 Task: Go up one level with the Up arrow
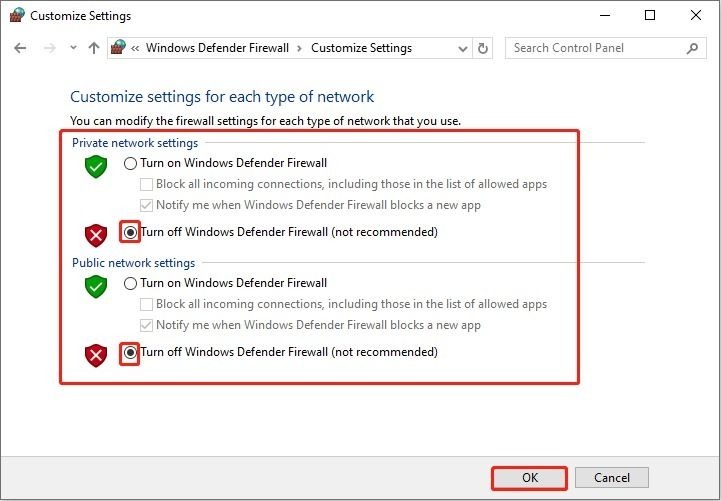tap(94, 48)
